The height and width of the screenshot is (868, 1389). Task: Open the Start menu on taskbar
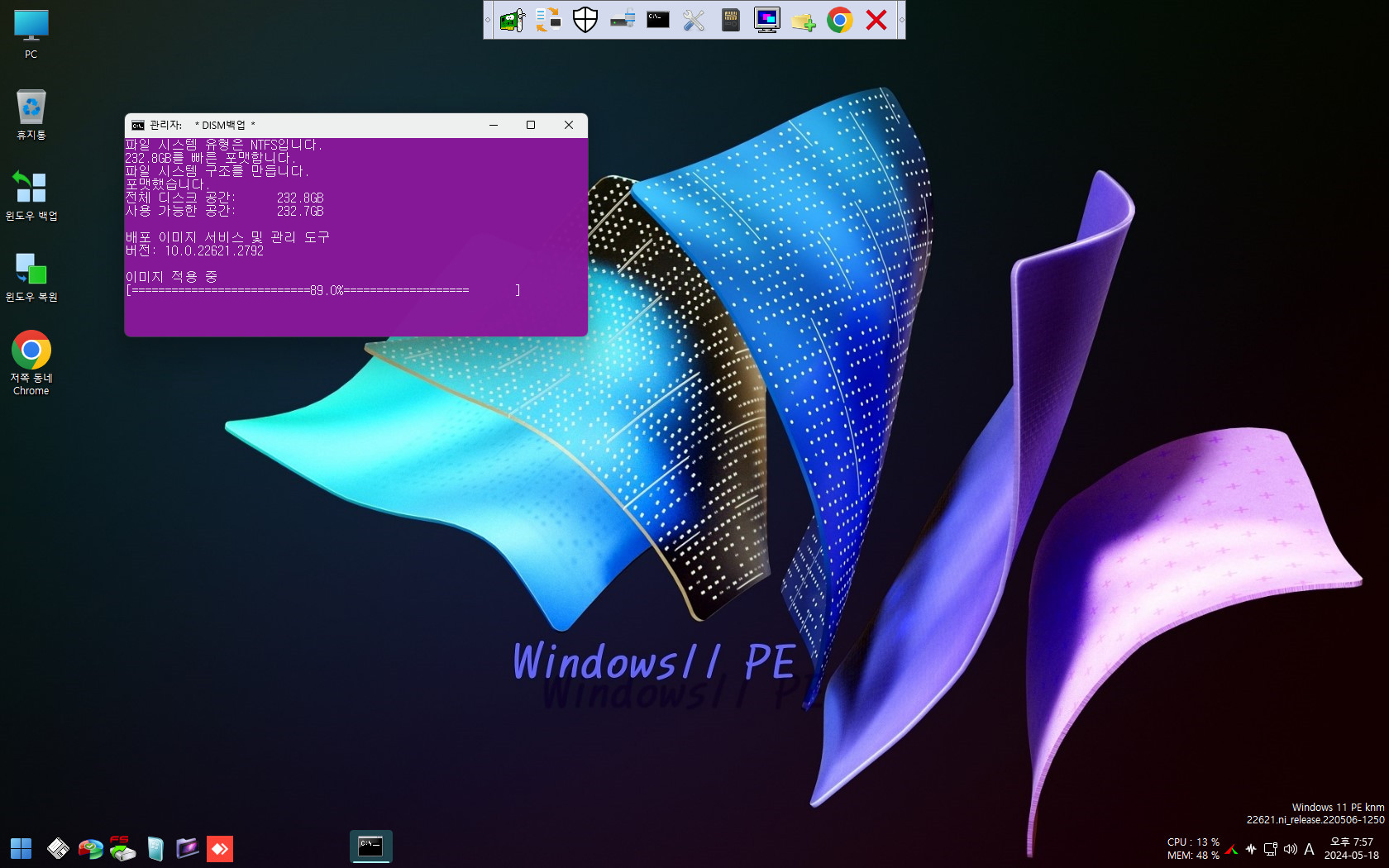pos(21,848)
